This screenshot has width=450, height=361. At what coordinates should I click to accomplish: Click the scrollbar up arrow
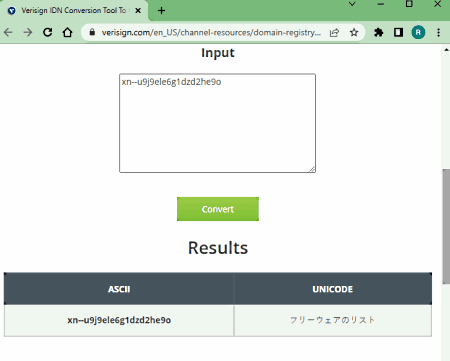(x=446, y=50)
